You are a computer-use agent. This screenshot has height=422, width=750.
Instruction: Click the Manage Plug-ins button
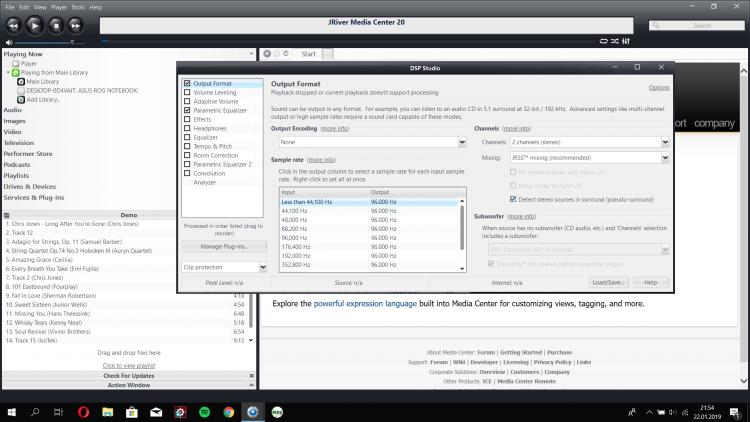pyautogui.click(x=224, y=246)
